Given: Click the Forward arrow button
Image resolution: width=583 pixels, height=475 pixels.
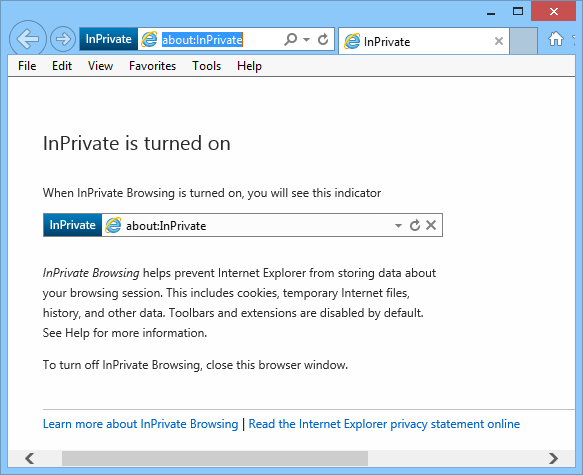Looking at the screenshot, I should (62, 39).
